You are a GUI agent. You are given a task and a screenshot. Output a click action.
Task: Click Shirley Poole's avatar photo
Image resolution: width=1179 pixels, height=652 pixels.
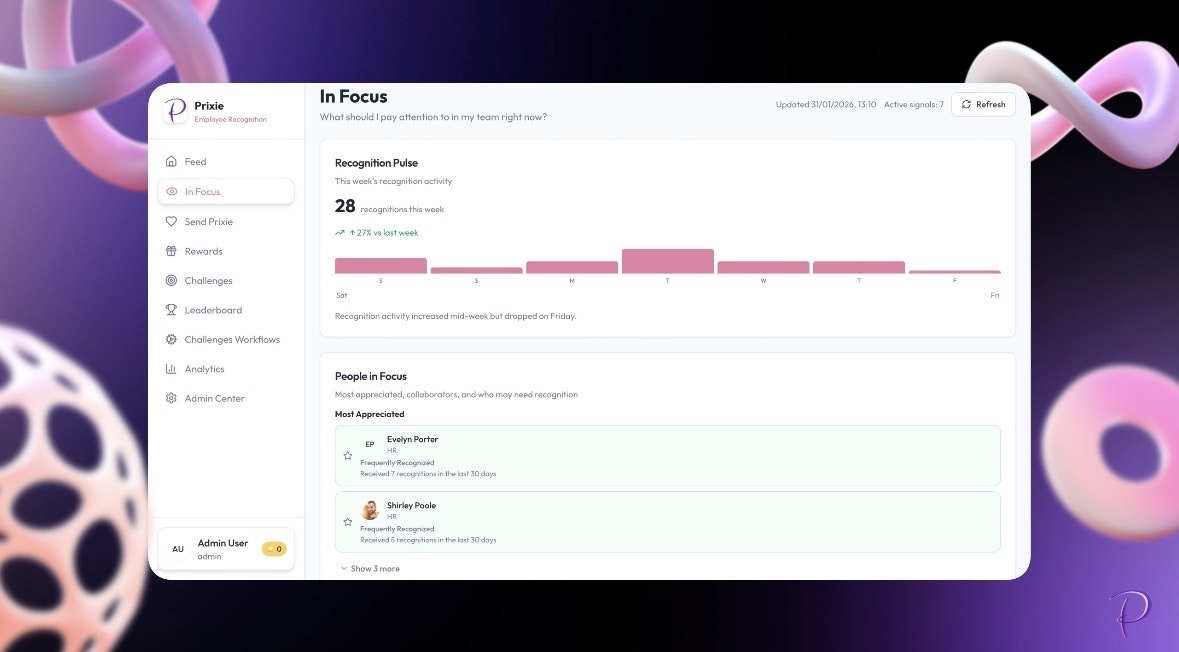pyautogui.click(x=370, y=510)
